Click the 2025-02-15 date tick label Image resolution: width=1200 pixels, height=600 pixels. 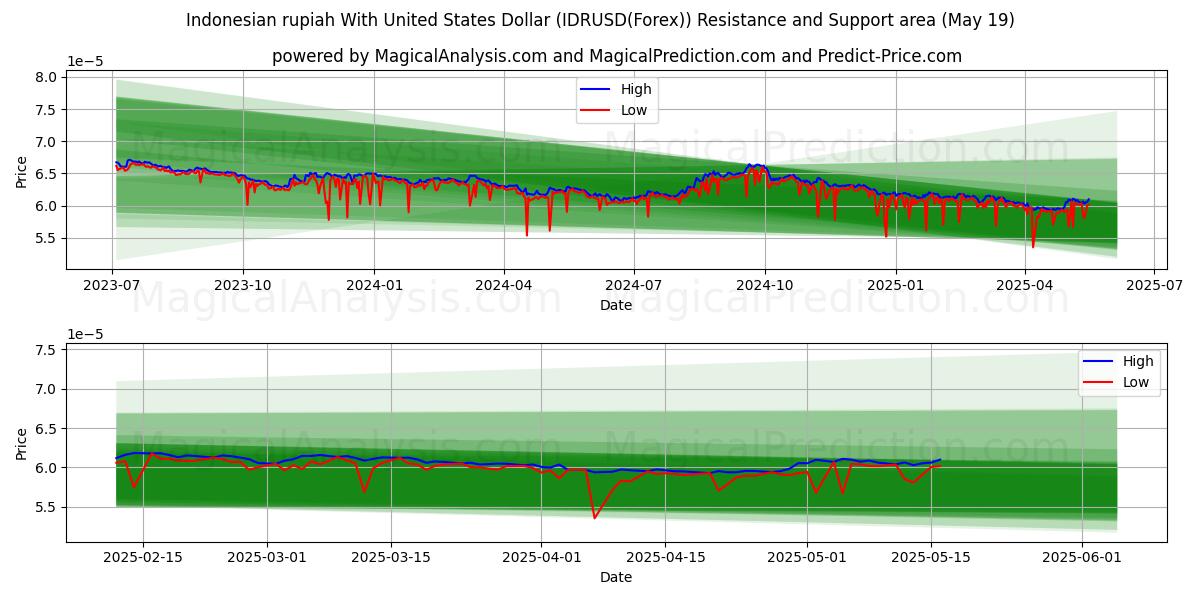click(143, 557)
